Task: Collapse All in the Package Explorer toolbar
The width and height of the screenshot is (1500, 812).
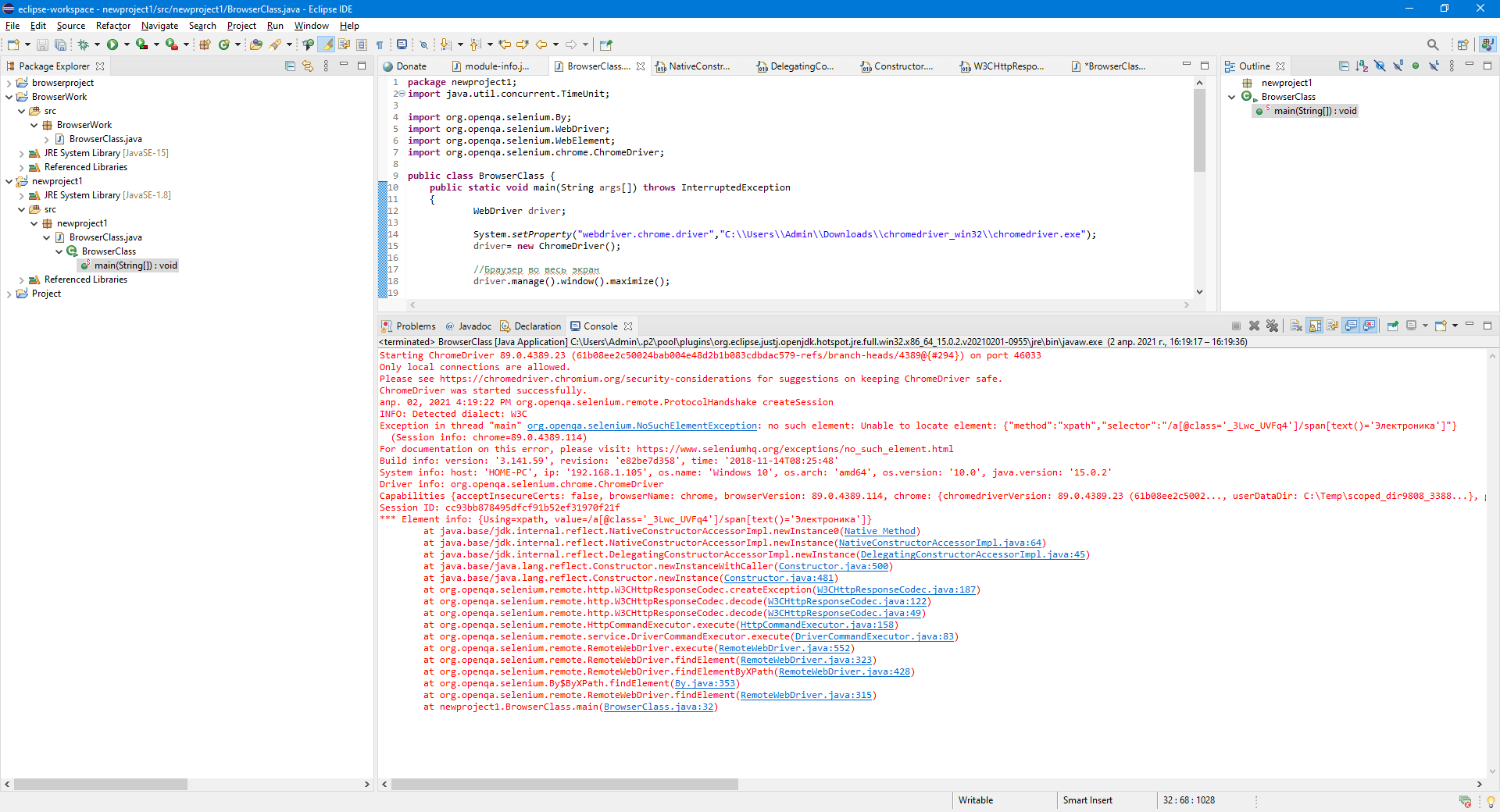Action: click(290, 66)
